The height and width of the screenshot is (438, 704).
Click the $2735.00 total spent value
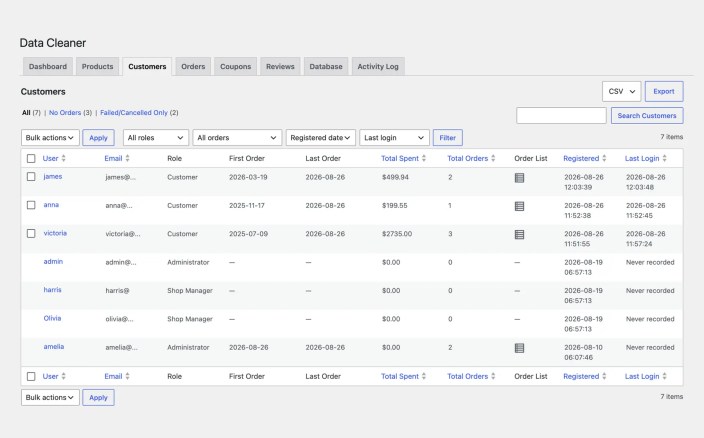point(397,234)
